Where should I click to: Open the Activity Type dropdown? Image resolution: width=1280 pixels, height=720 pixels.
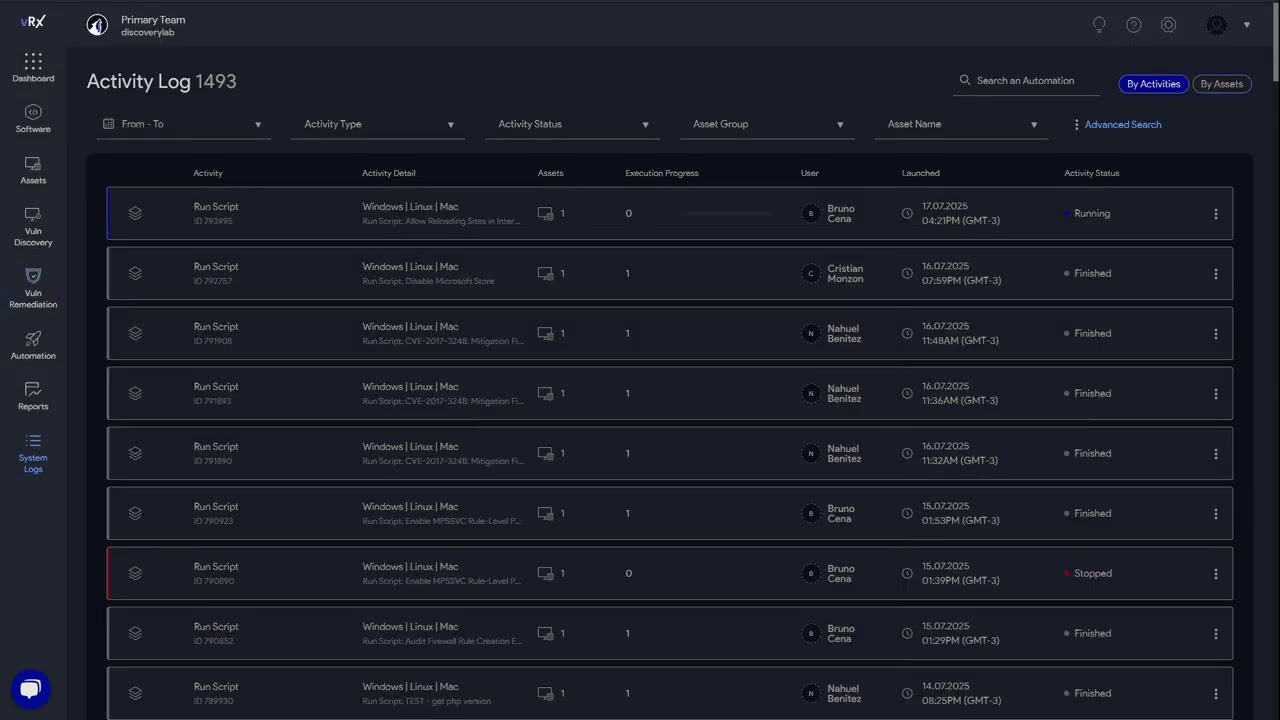379,124
